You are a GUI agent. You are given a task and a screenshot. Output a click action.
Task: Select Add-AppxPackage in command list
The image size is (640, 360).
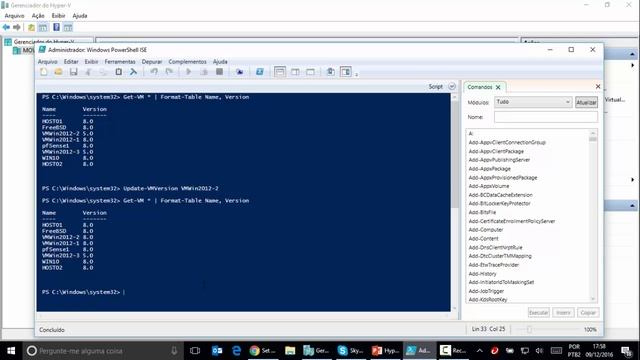click(x=489, y=169)
